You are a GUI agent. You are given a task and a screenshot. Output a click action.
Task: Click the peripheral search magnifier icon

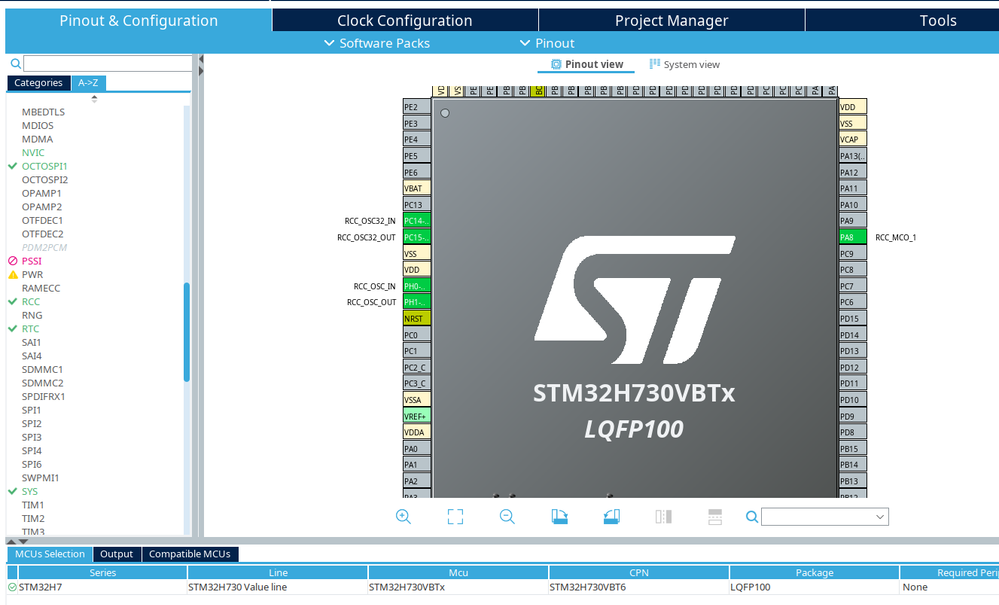coord(15,63)
